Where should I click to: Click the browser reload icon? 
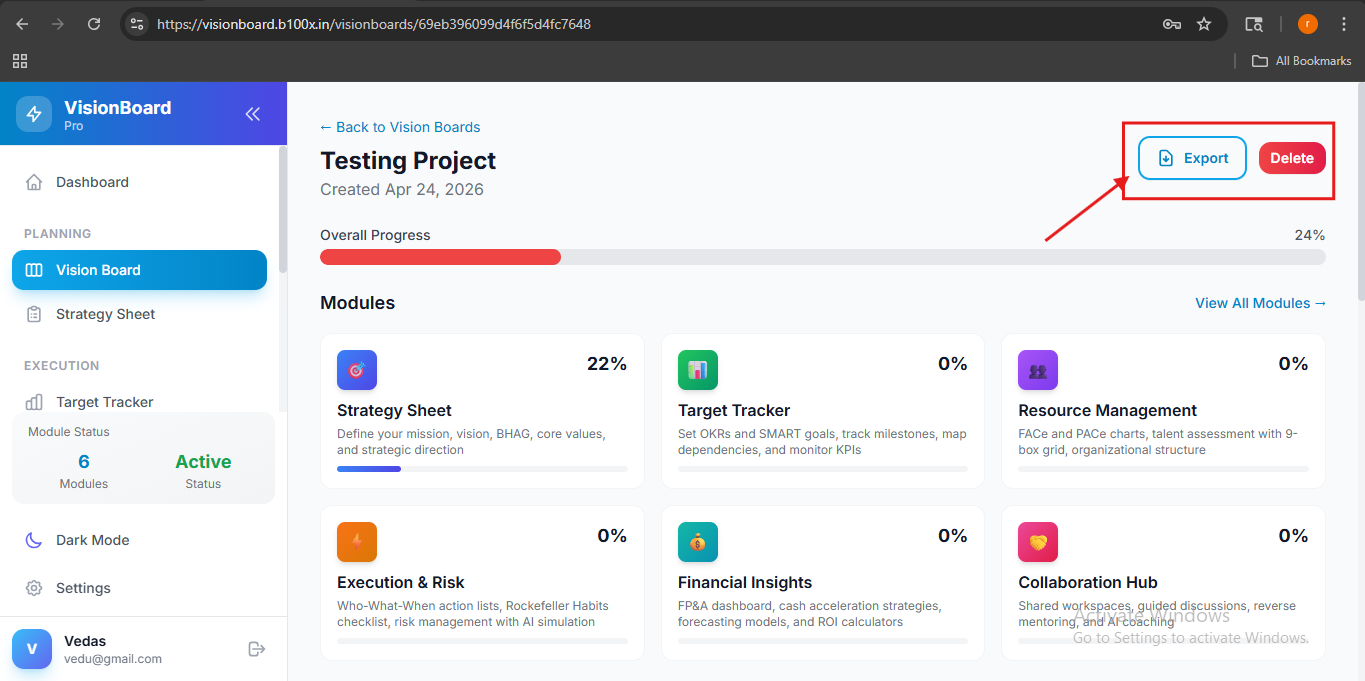(94, 24)
